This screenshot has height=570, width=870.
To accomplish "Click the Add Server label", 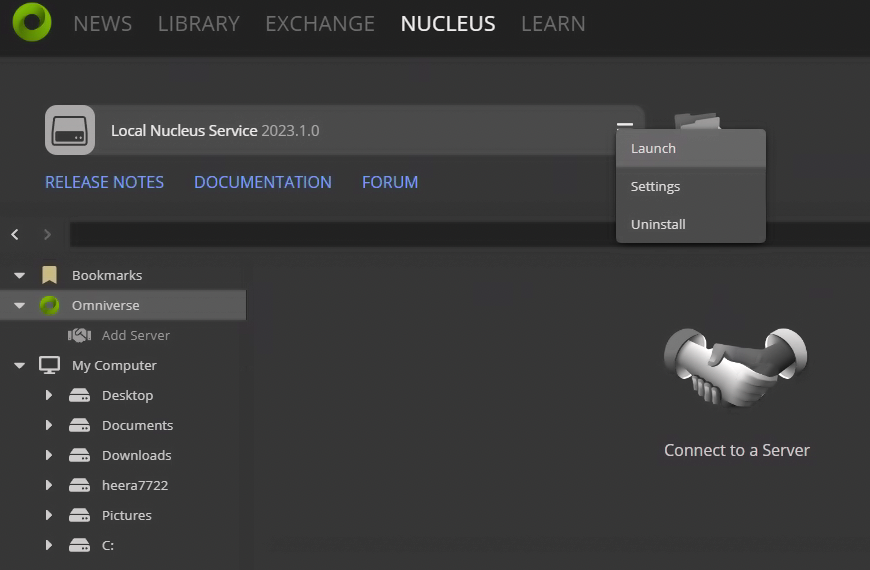I will coord(136,335).
